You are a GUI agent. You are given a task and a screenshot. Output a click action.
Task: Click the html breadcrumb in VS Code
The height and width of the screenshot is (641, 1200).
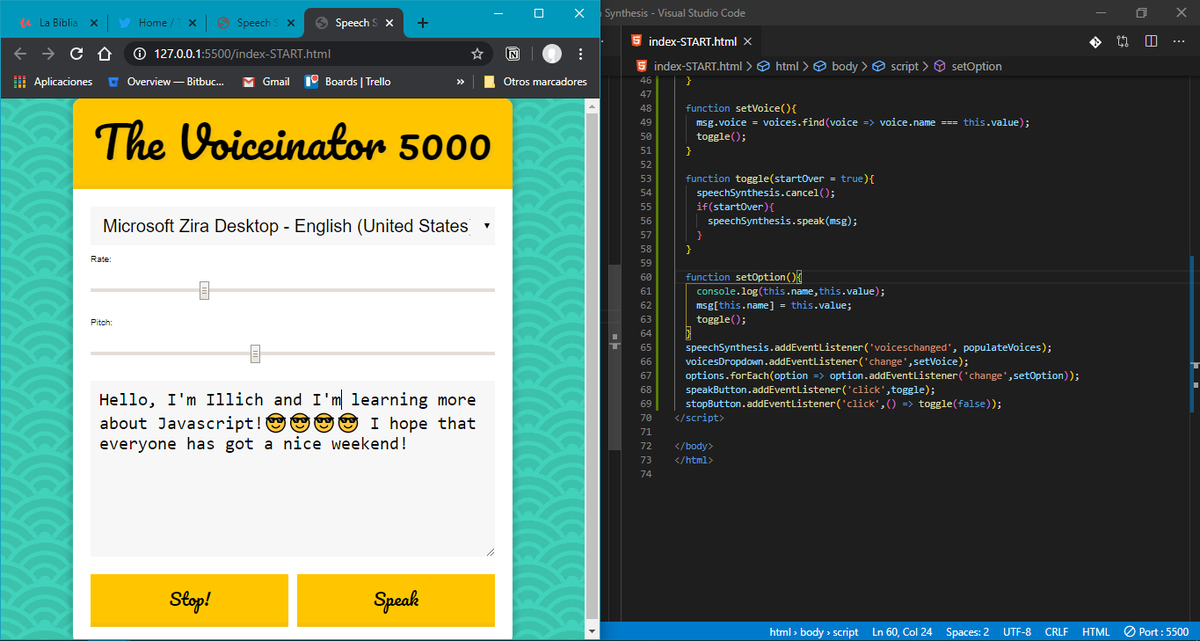coord(779,66)
